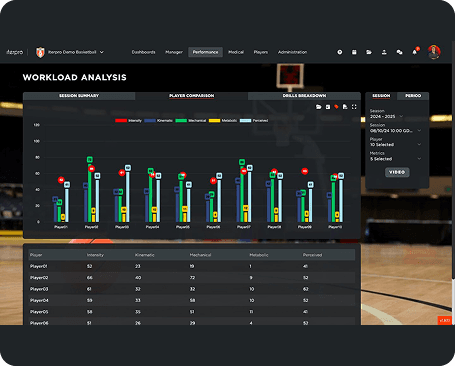Screen dimensions: 455x366
Task: Toggle the Metabolic series in the legend
Action: (223, 121)
